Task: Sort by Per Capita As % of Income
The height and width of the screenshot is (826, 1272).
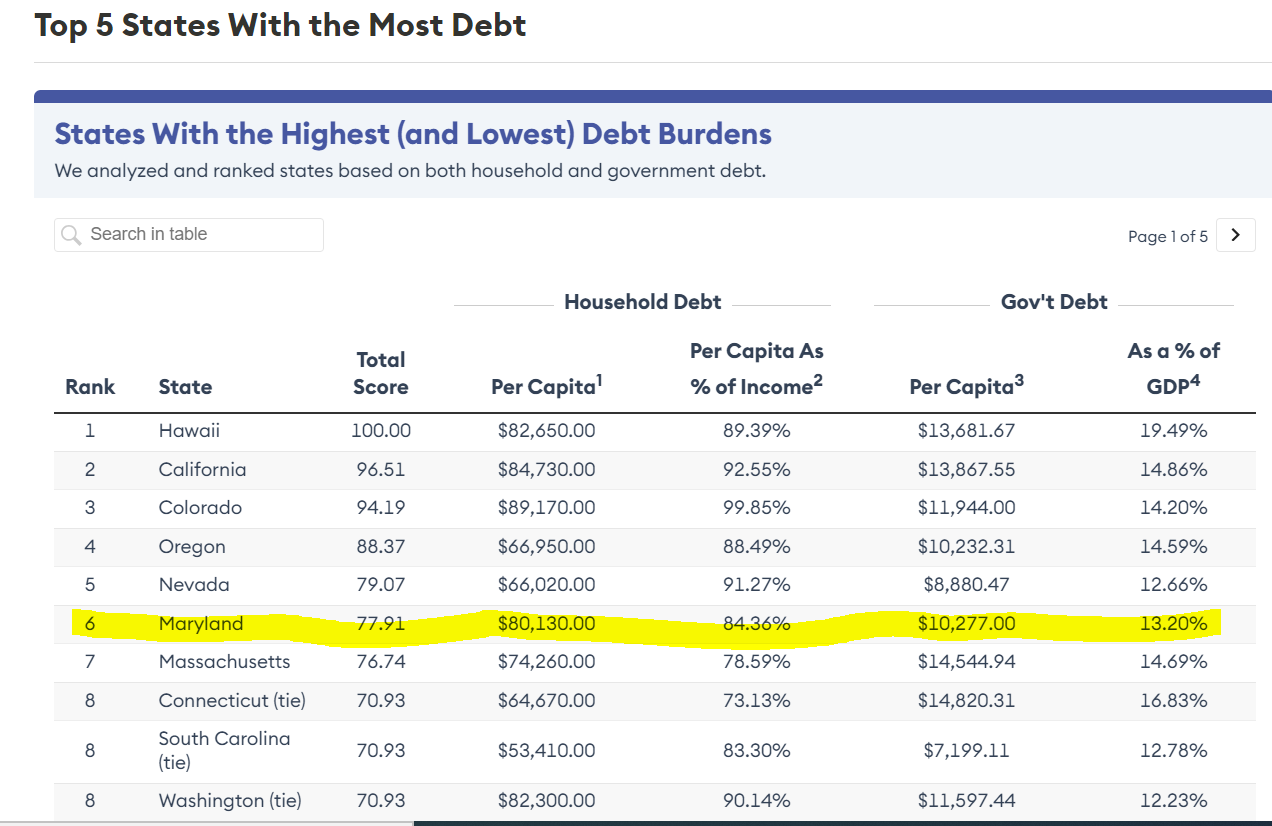Action: click(x=757, y=369)
